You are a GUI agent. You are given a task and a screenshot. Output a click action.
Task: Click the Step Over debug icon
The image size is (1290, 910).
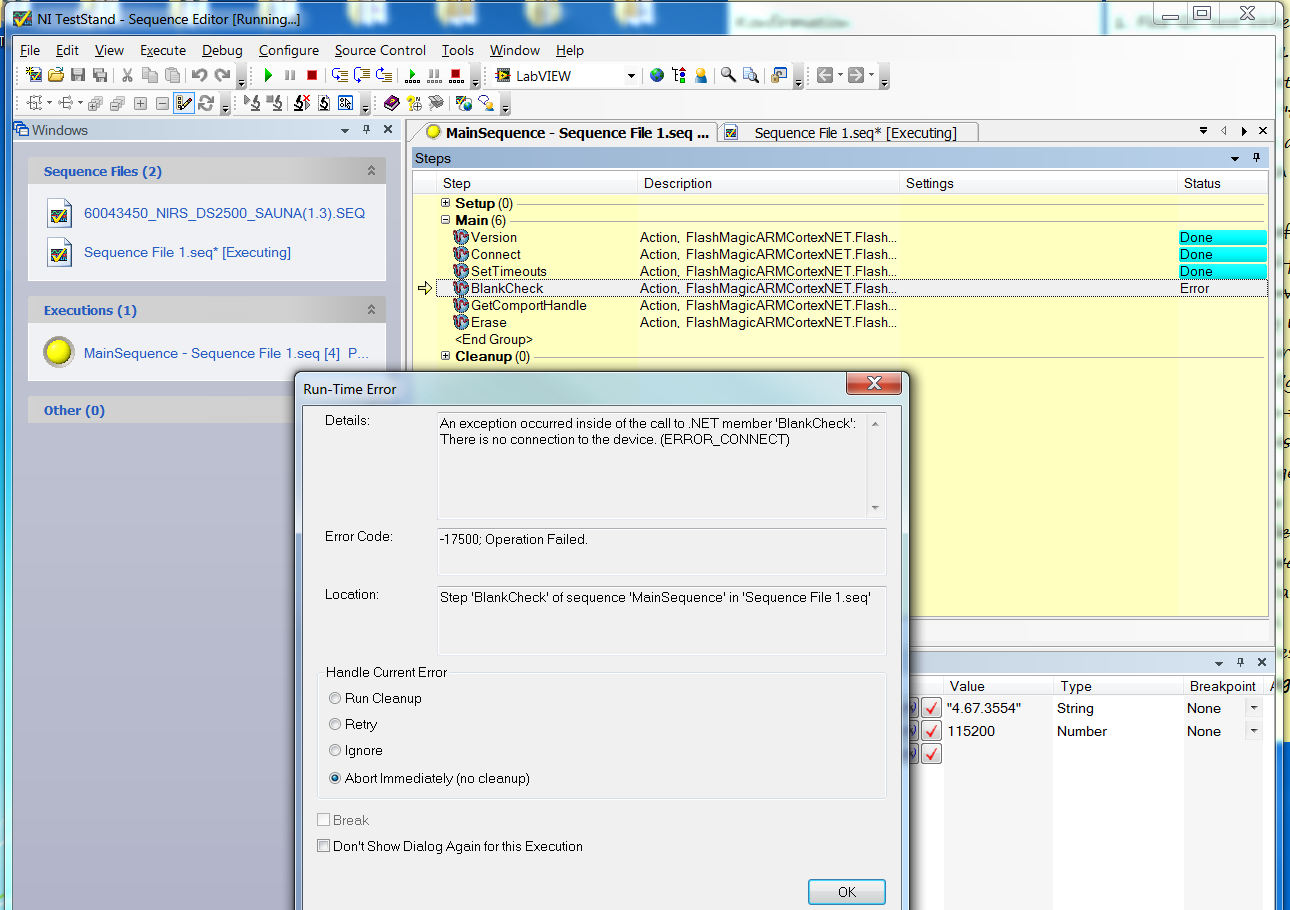tap(362, 75)
